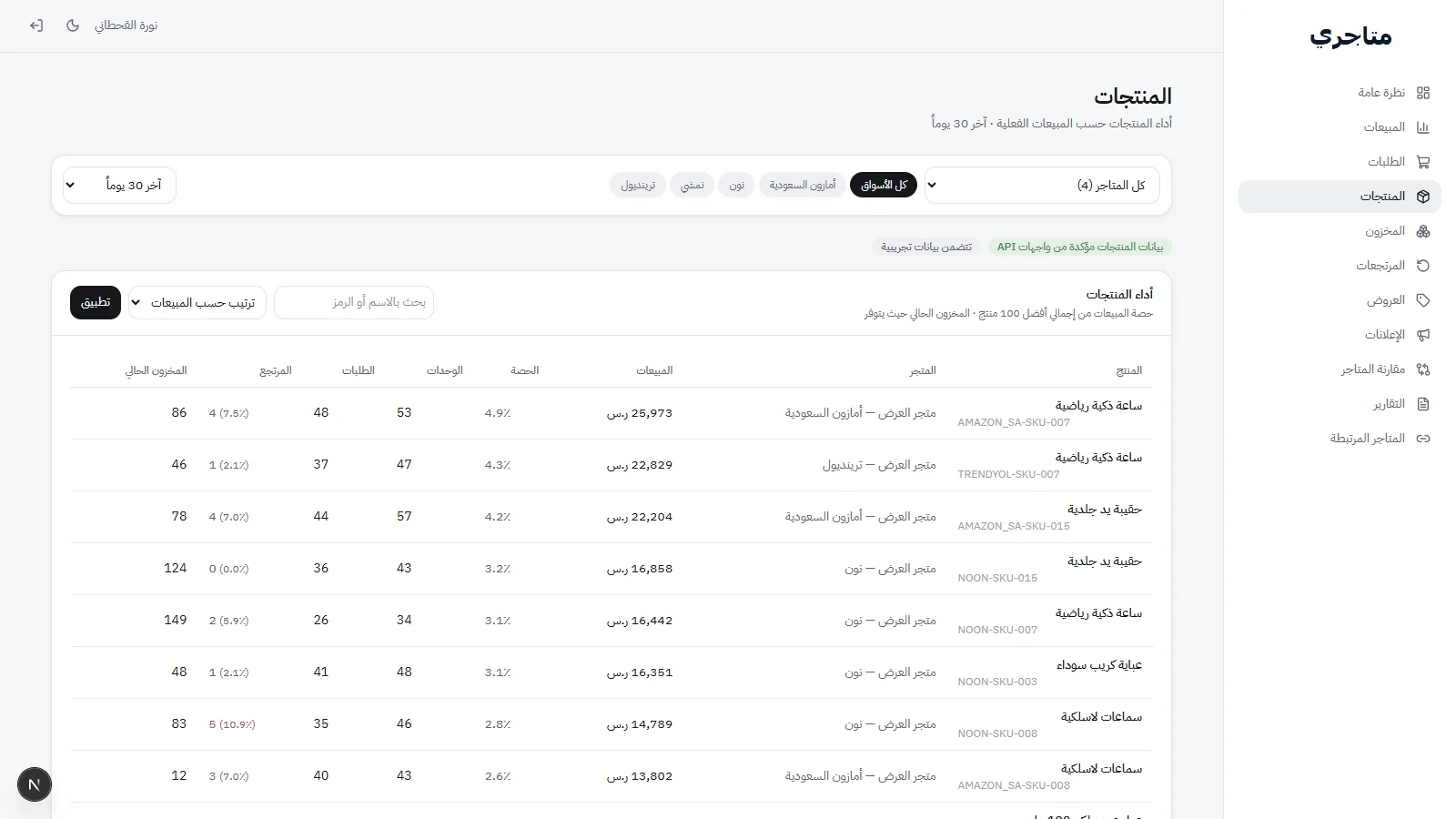Click the offers tag icon
Image resolution: width=1456 pixels, height=819 pixels.
tap(1423, 300)
